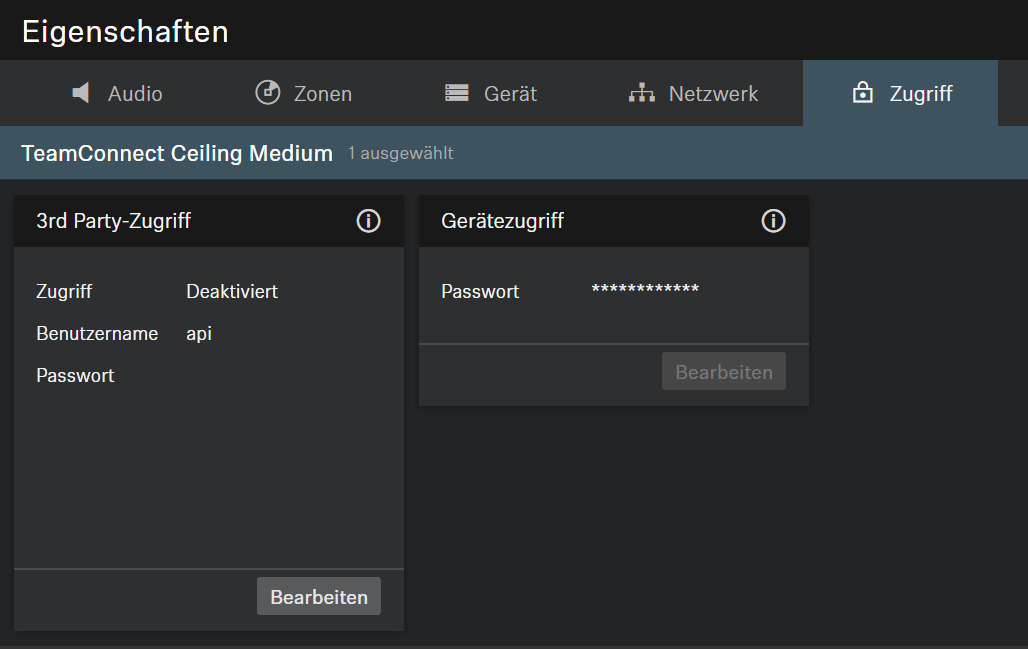Screen dimensions: 1028x649
Task: Click the Deaktiviert access status value
Action: pyautogui.click(x=232, y=292)
